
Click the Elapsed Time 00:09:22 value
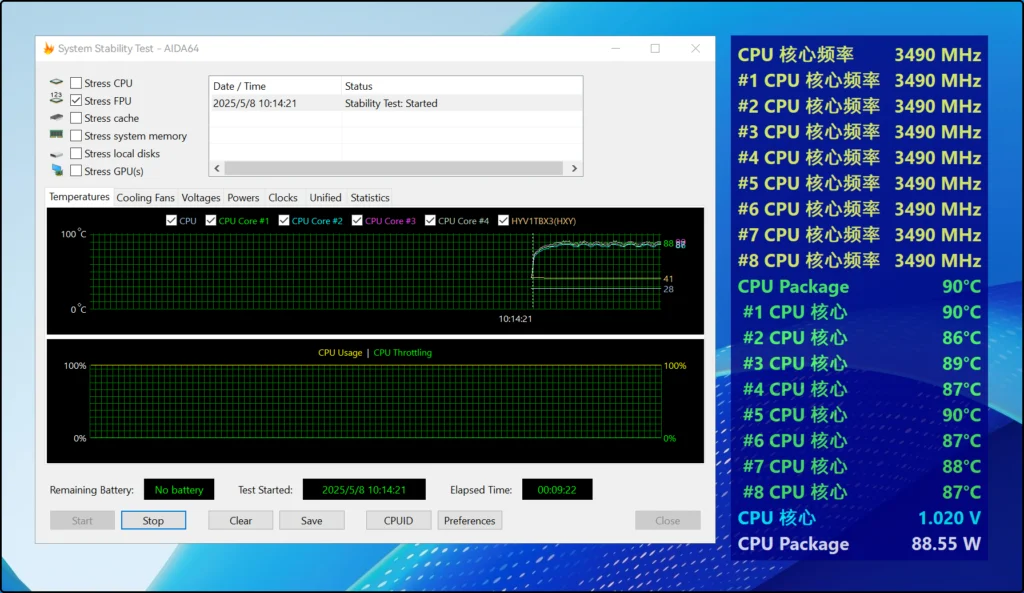click(557, 490)
